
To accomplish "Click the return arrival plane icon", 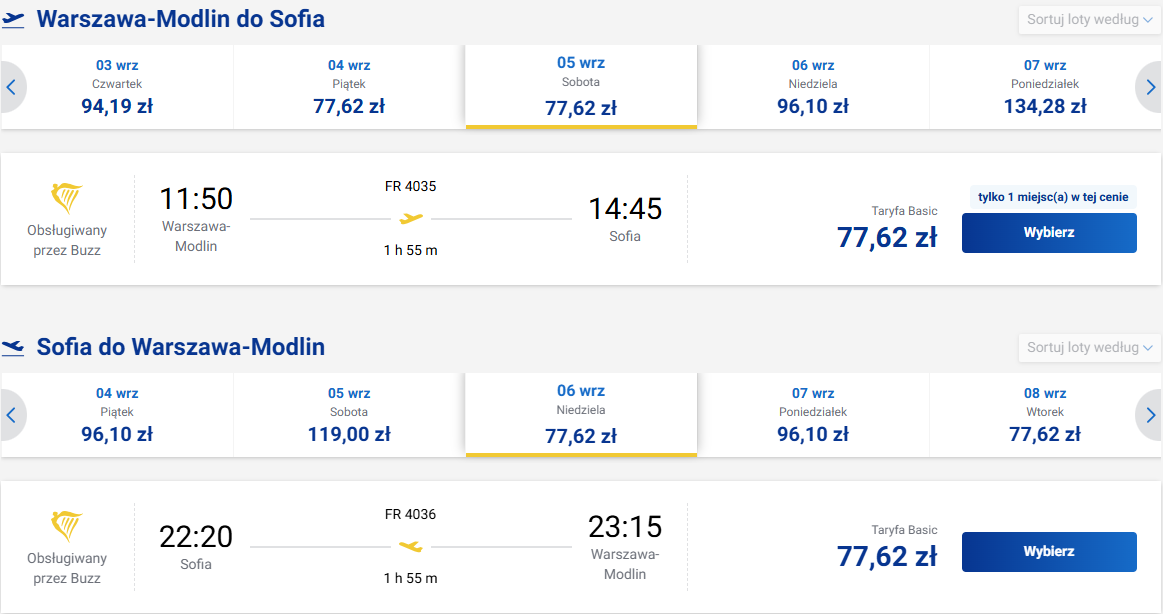I will click(13, 347).
